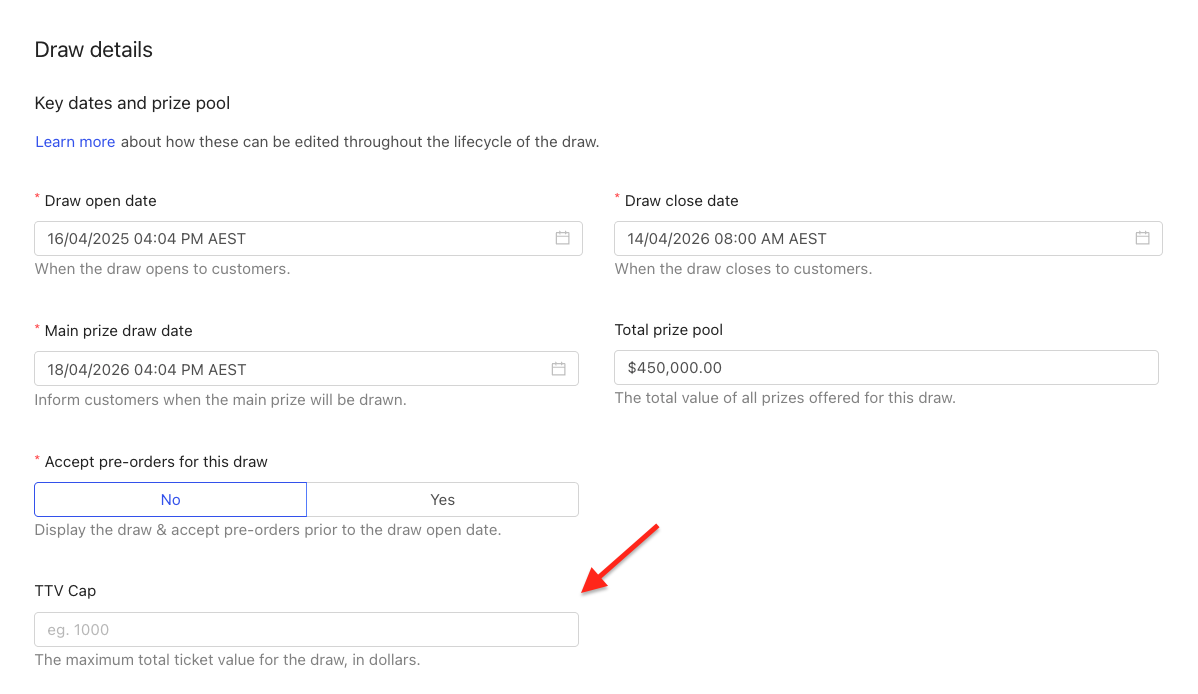Click the Draw close date calendar icon
Image resolution: width=1198 pixels, height=694 pixels.
click(1142, 238)
